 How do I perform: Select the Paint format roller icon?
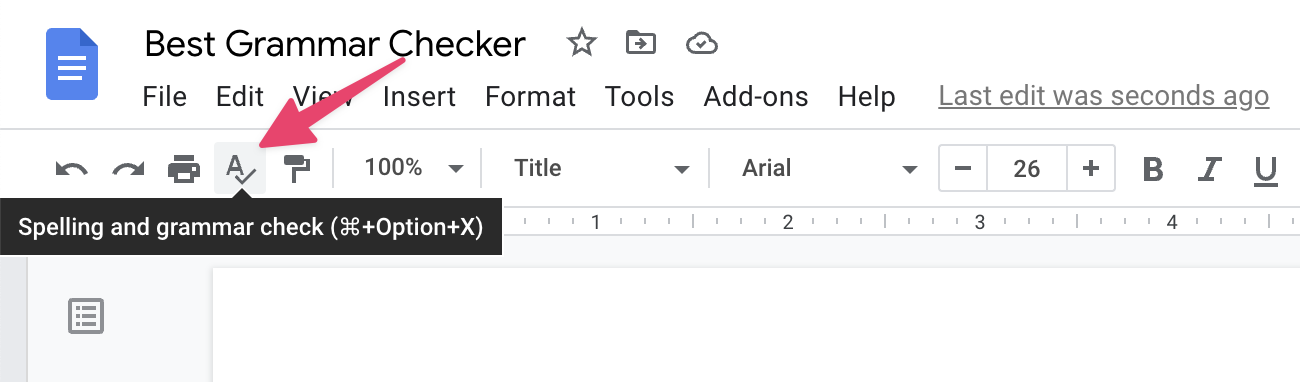coord(296,169)
